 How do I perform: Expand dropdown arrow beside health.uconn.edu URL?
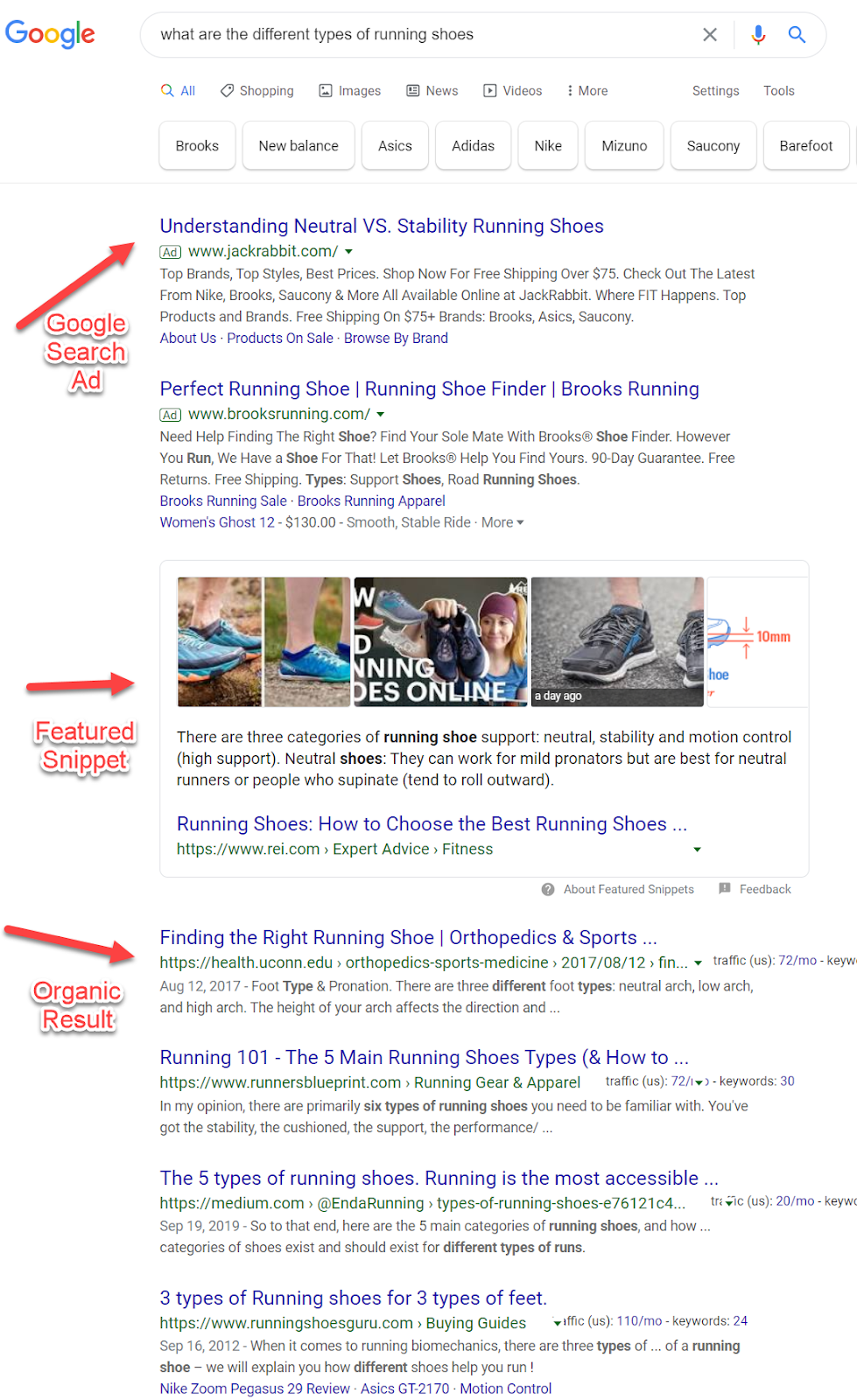(x=698, y=963)
